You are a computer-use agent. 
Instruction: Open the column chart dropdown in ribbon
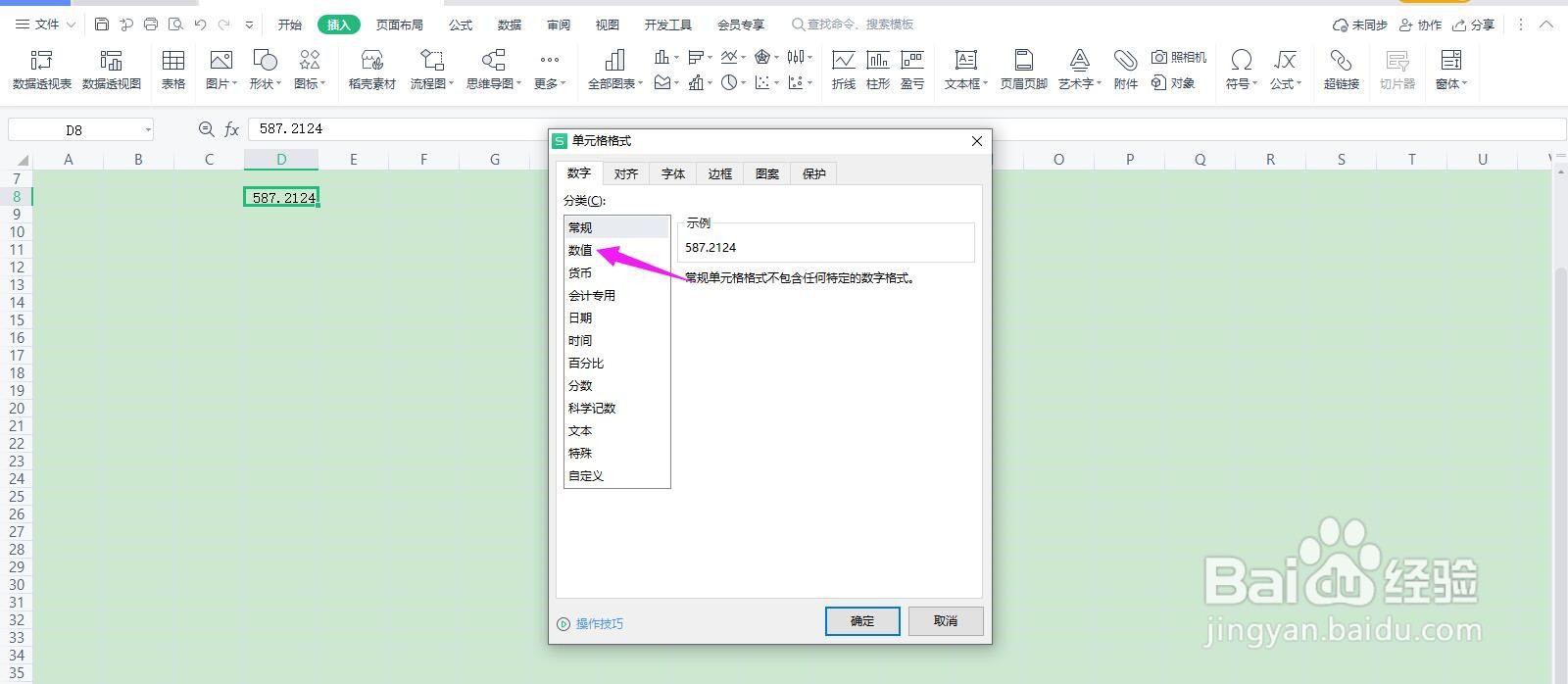click(667, 58)
